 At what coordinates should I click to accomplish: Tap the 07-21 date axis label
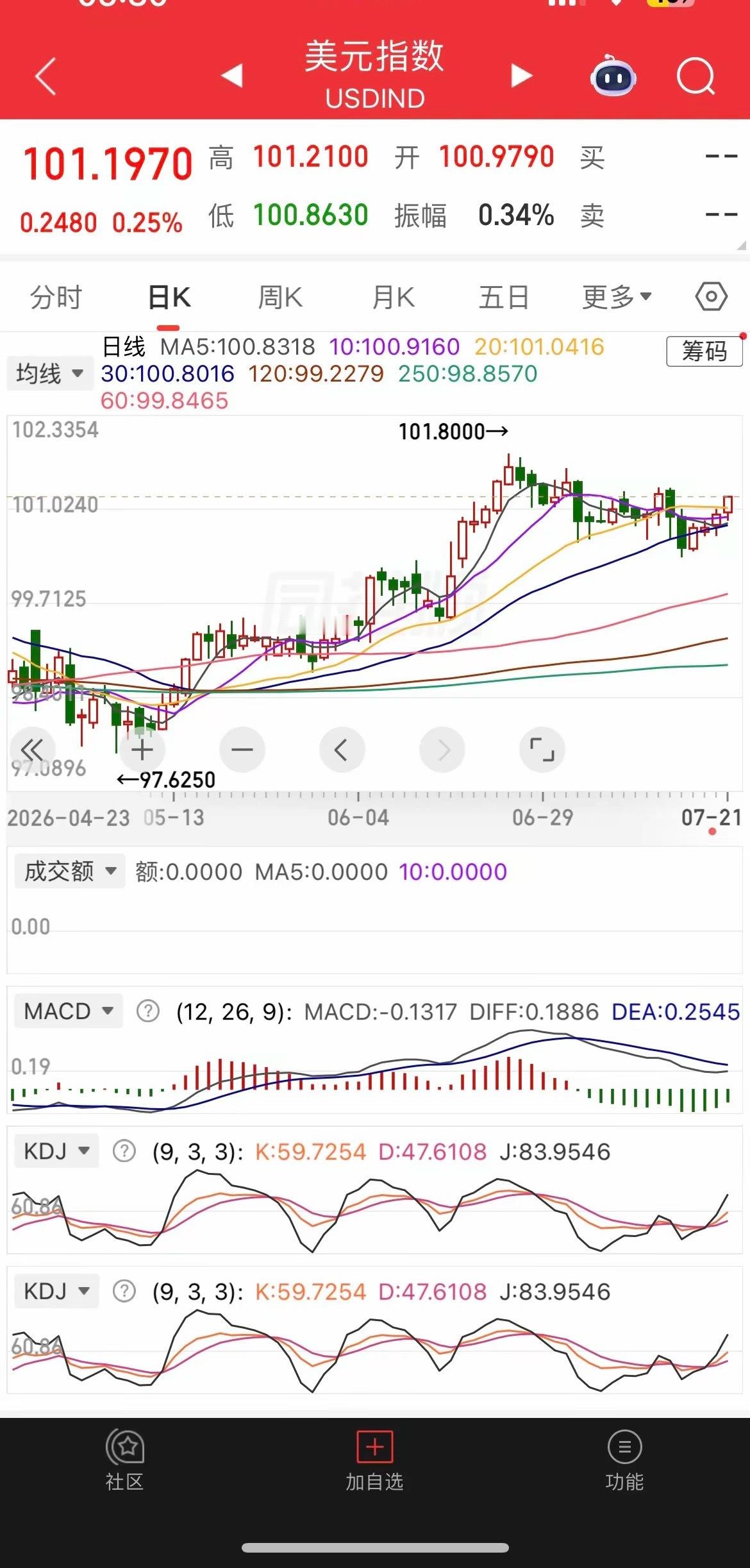click(x=712, y=818)
